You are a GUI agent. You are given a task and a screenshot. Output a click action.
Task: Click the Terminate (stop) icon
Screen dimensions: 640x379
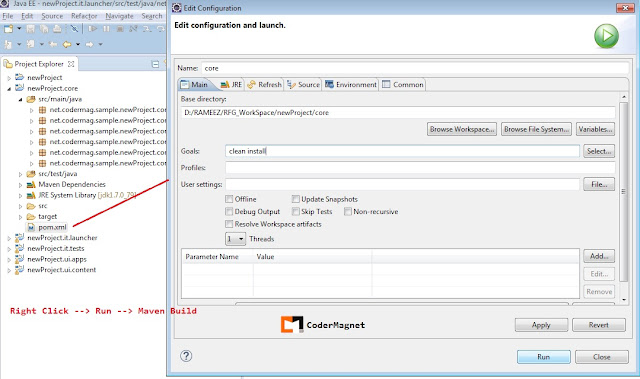[x=120, y=29]
